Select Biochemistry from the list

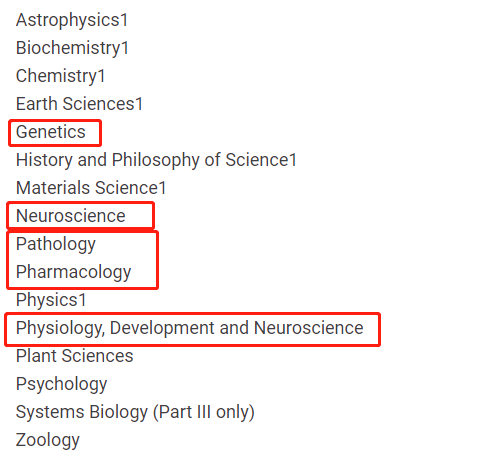69,48
